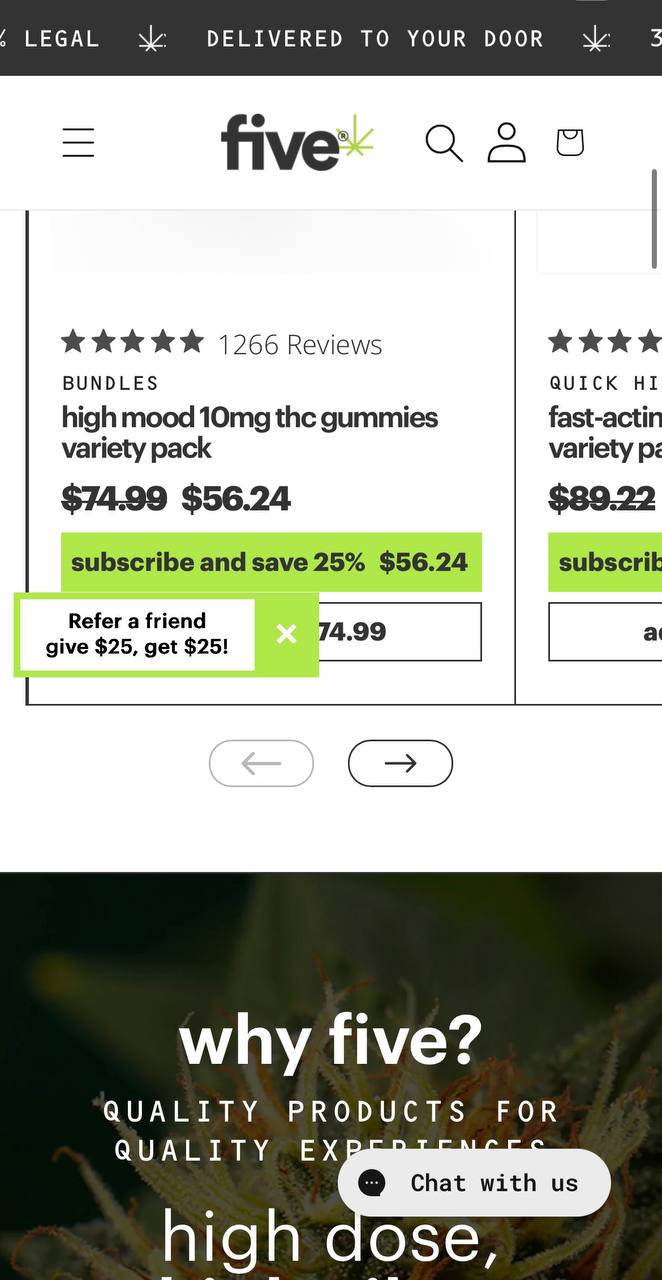The height and width of the screenshot is (1280, 662).
Task: Click the page scrollbar on the right edge
Action: (655, 220)
